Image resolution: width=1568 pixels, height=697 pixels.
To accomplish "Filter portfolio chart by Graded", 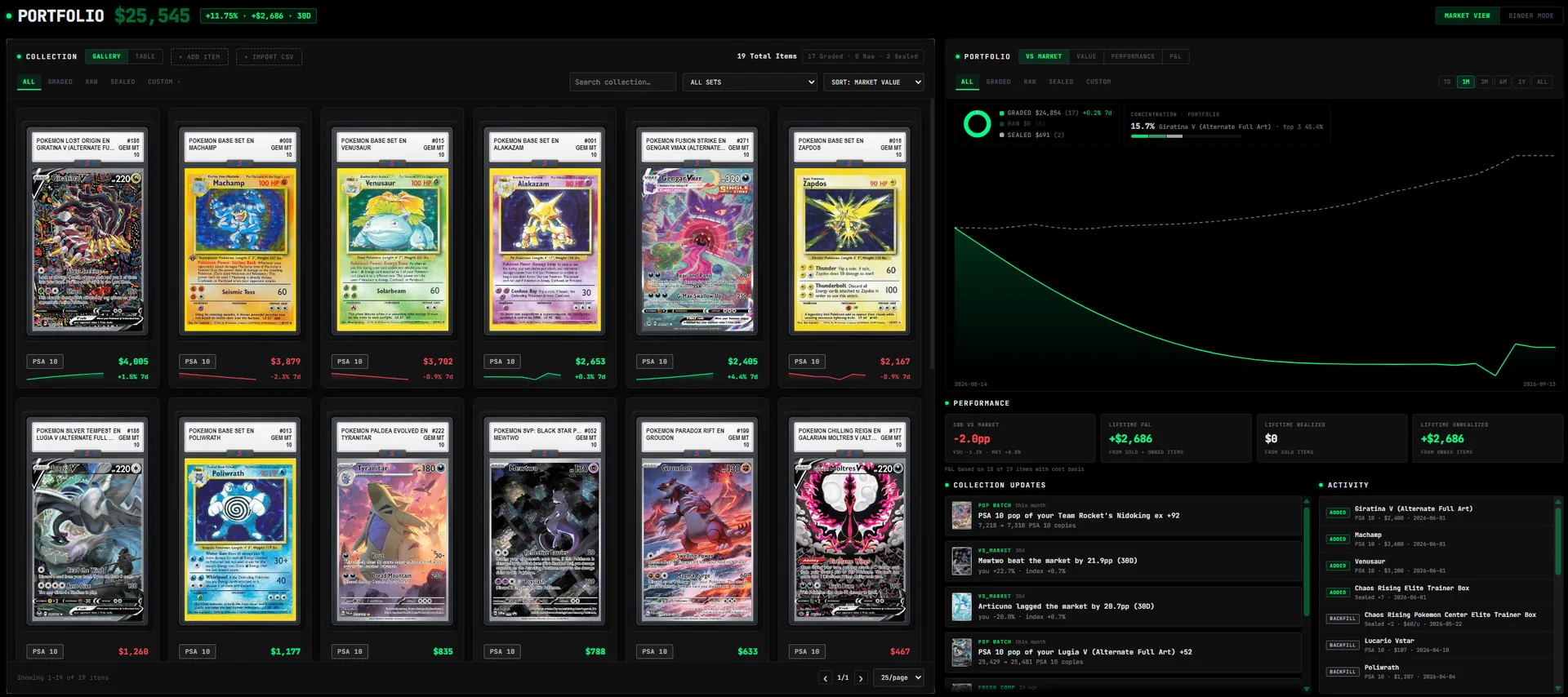I will pyautogui.click(x=998, y=82).
